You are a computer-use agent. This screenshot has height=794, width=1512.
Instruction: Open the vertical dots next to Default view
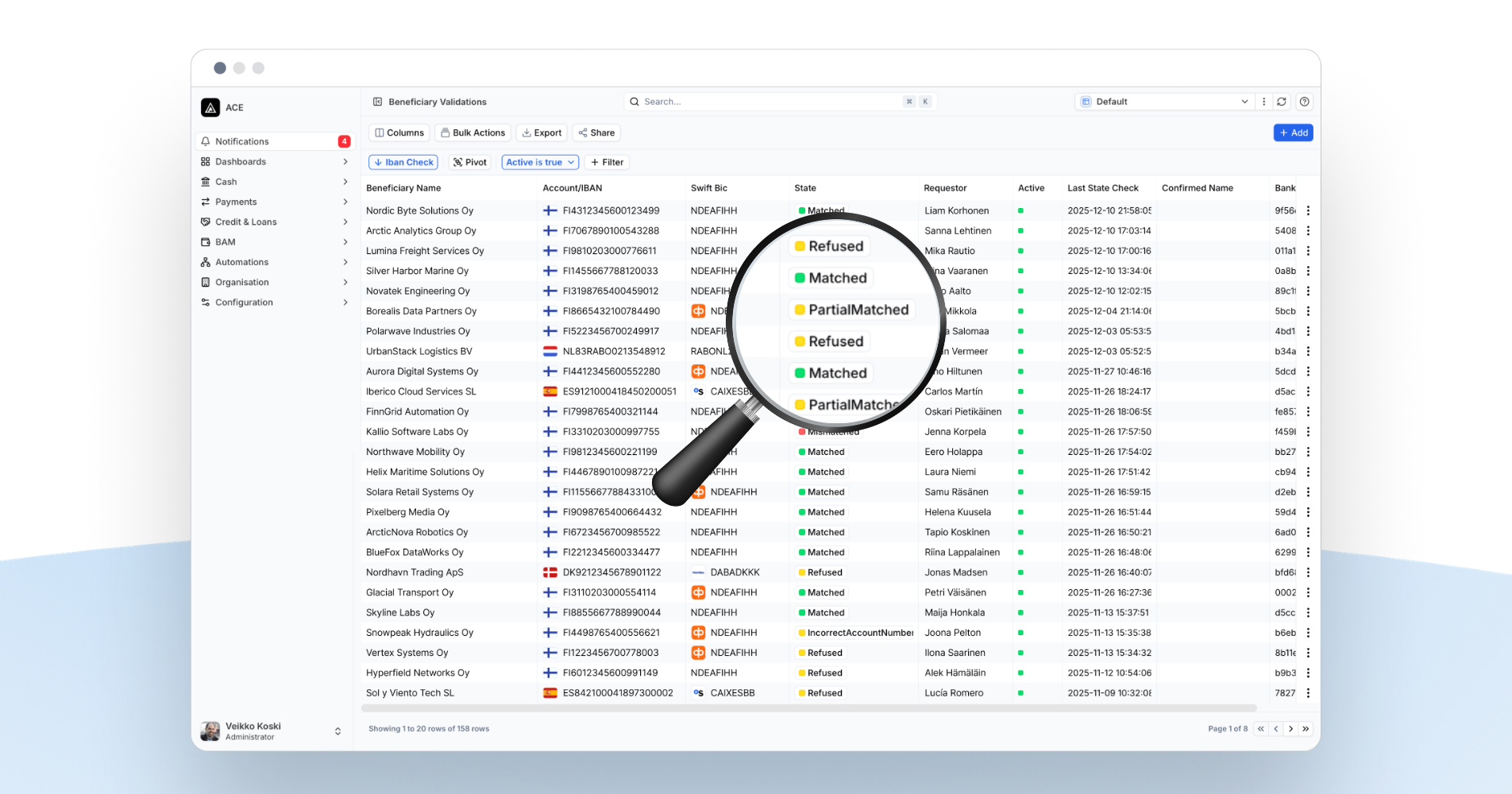pos(1263,102)
